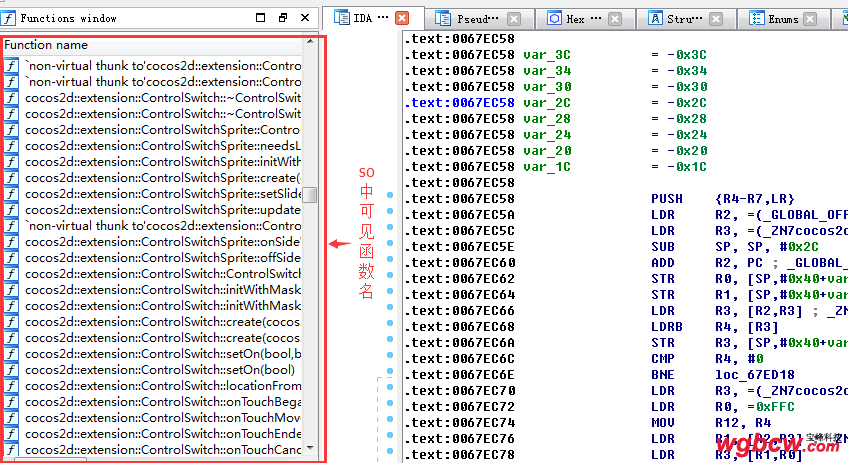Close the IDA view tab
The width and height of the screenshot is (848, 463).
point(402,18)
